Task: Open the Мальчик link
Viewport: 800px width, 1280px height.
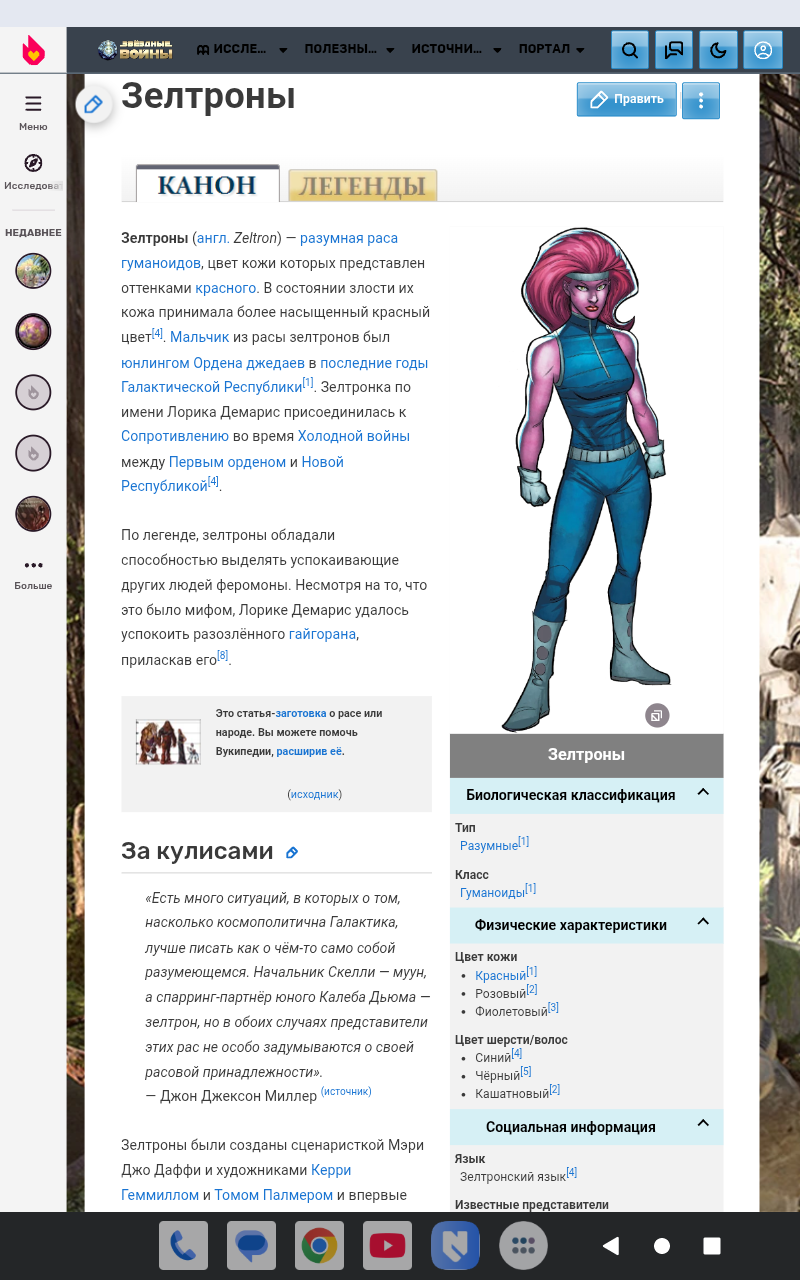Action: (200, 338)
